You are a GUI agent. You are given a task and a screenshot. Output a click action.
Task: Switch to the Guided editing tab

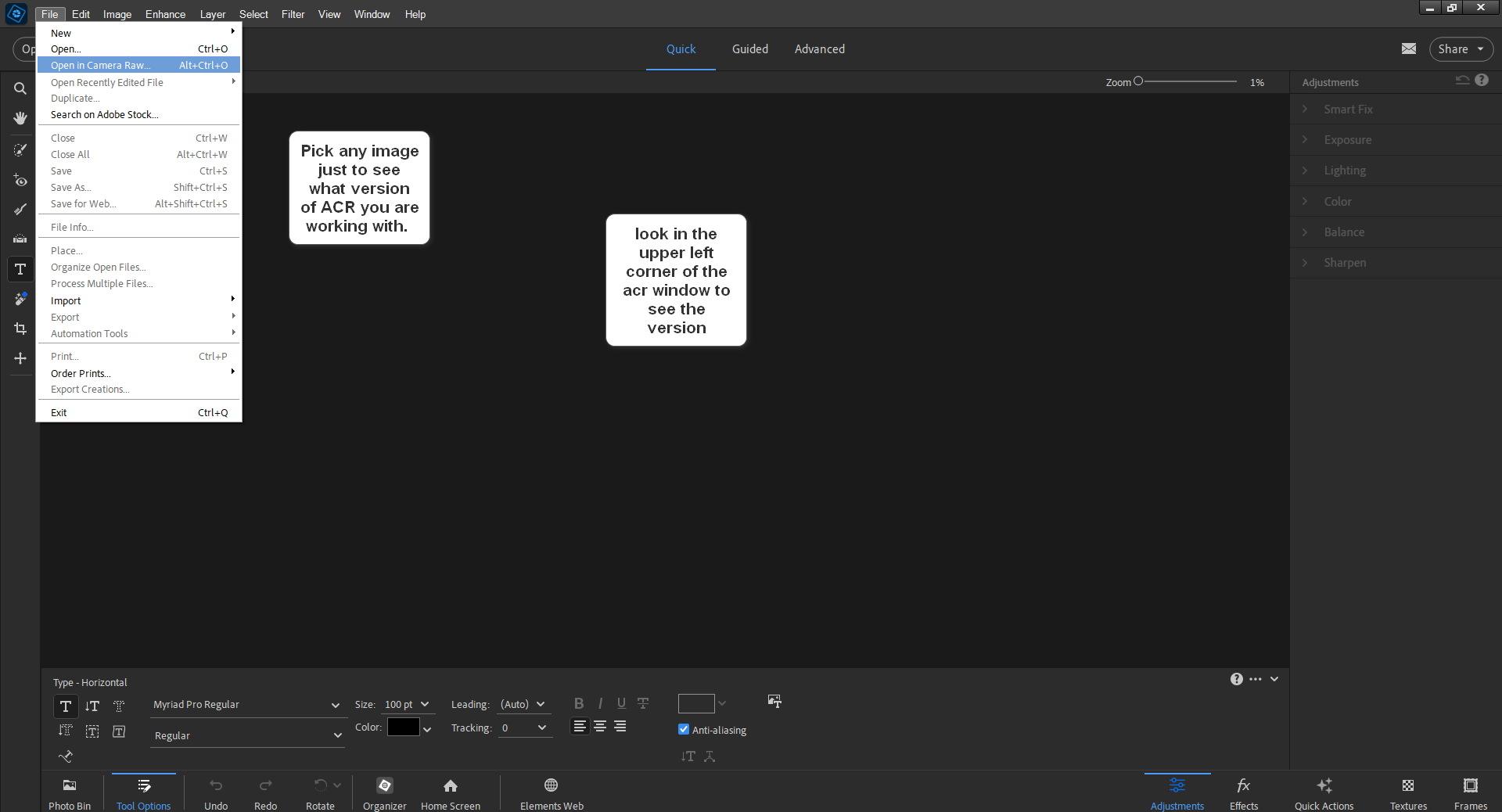coord(749,49)
